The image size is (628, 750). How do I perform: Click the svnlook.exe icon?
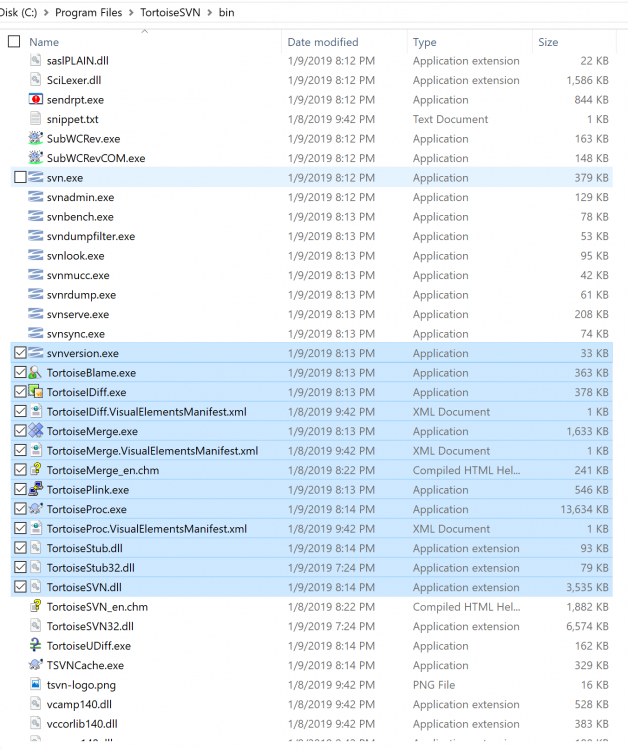pos(35,255)
